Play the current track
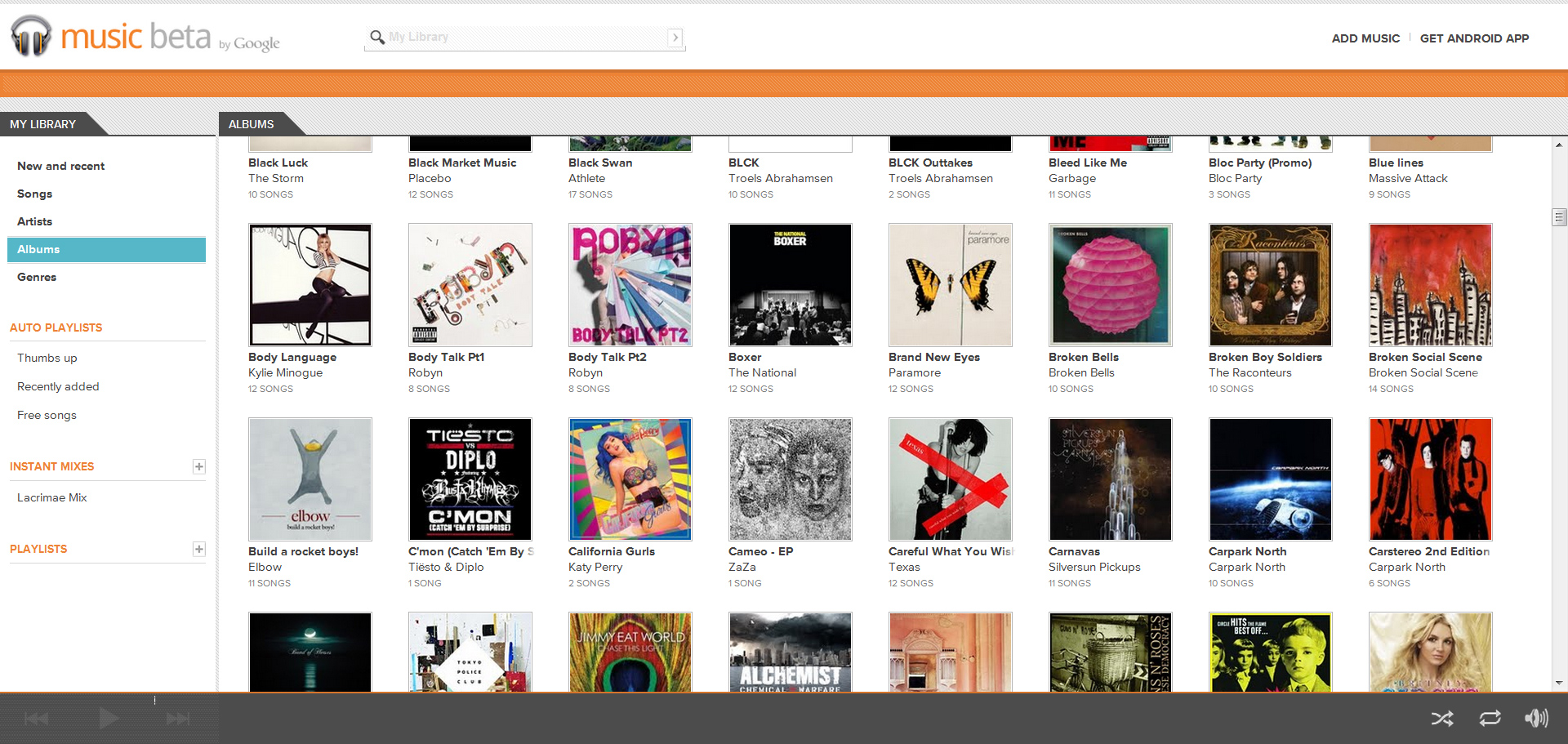1568x744 pixels. (109, 719)
